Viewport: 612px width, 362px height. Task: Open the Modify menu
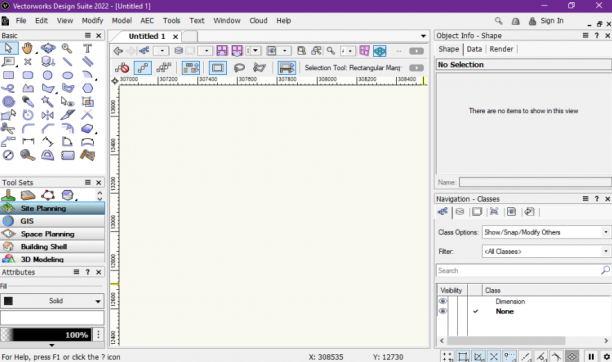tap(92, 21)
